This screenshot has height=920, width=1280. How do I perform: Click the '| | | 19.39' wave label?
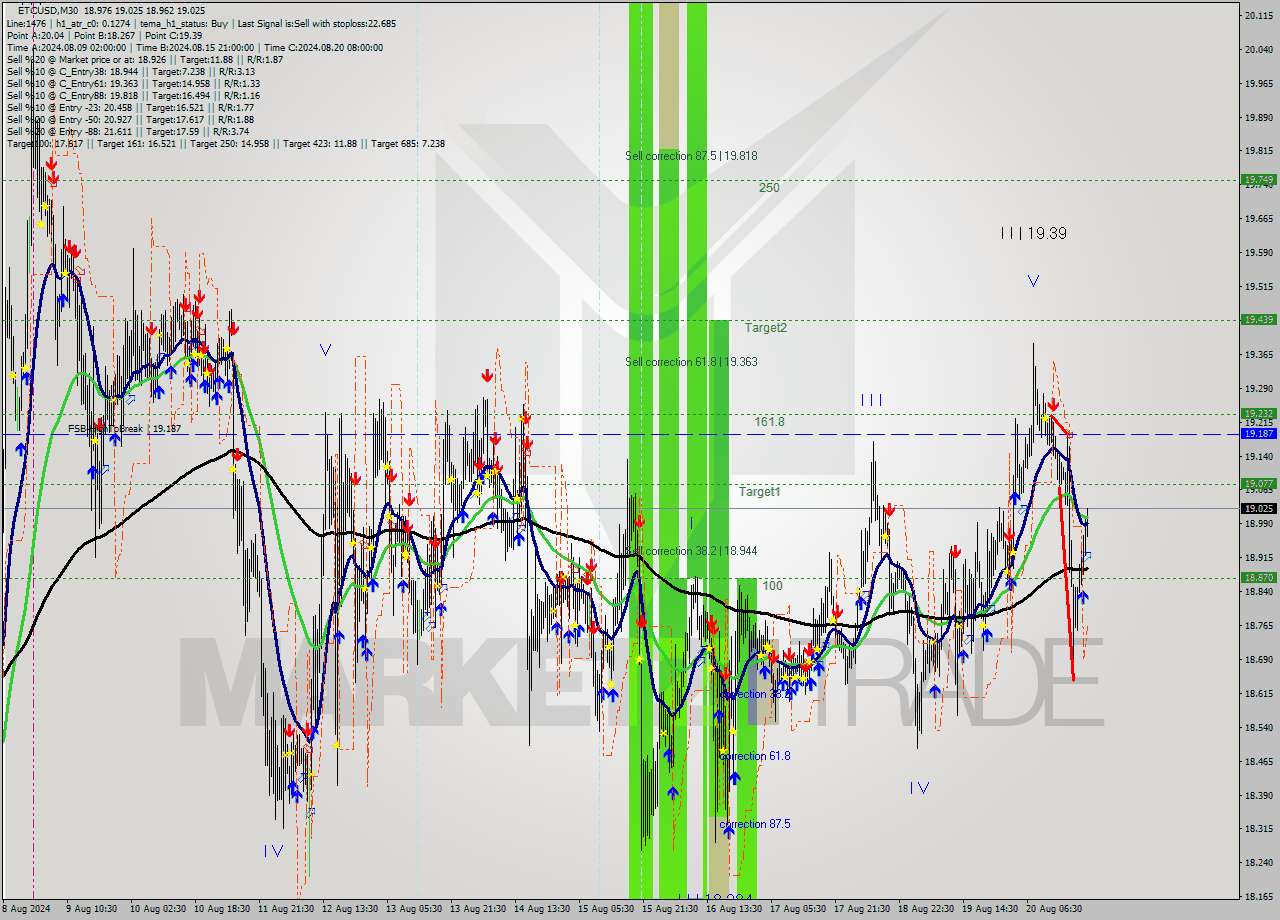pos(1034,233)
